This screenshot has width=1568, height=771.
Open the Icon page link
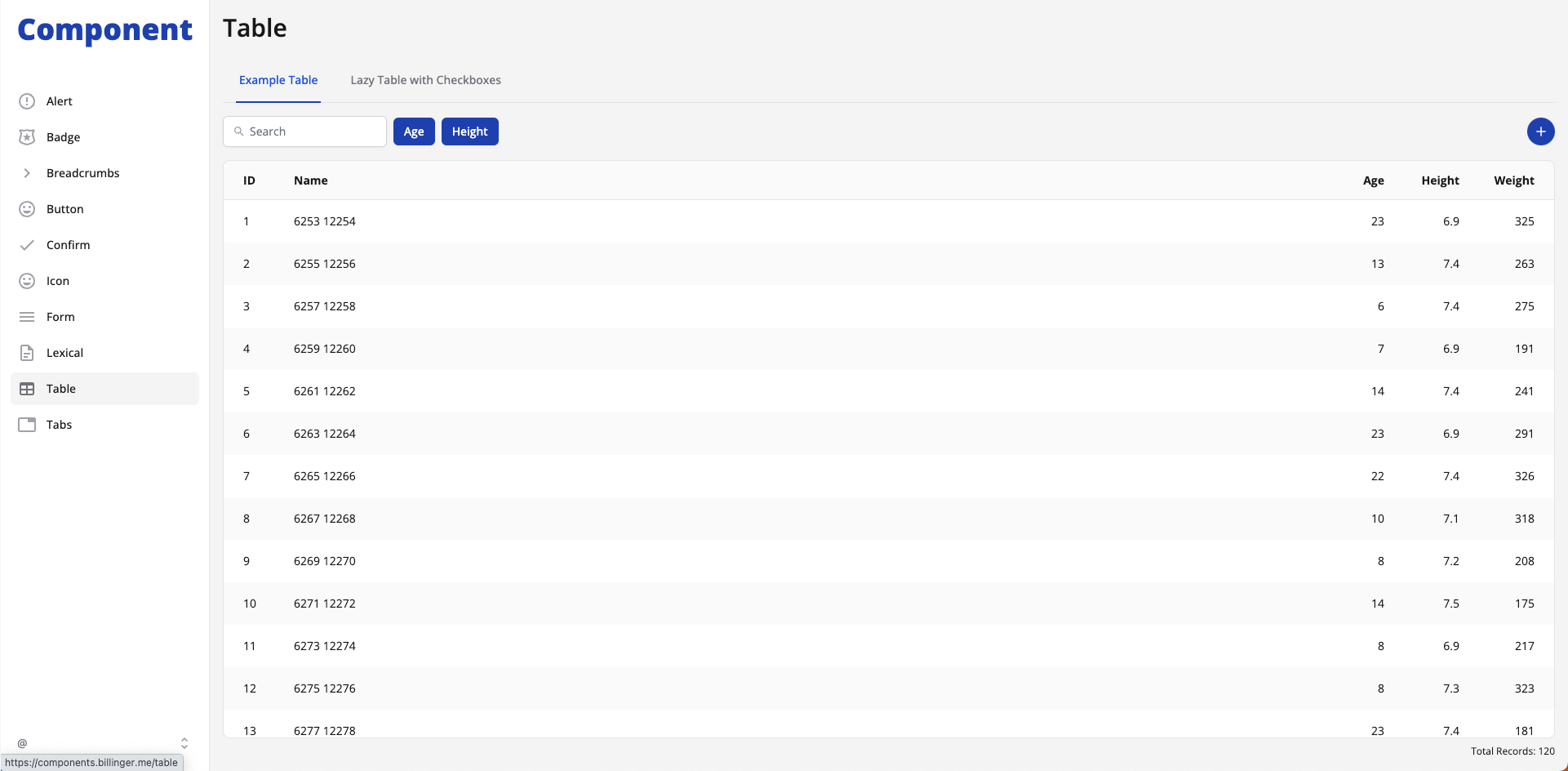click(x=58, y=281)
